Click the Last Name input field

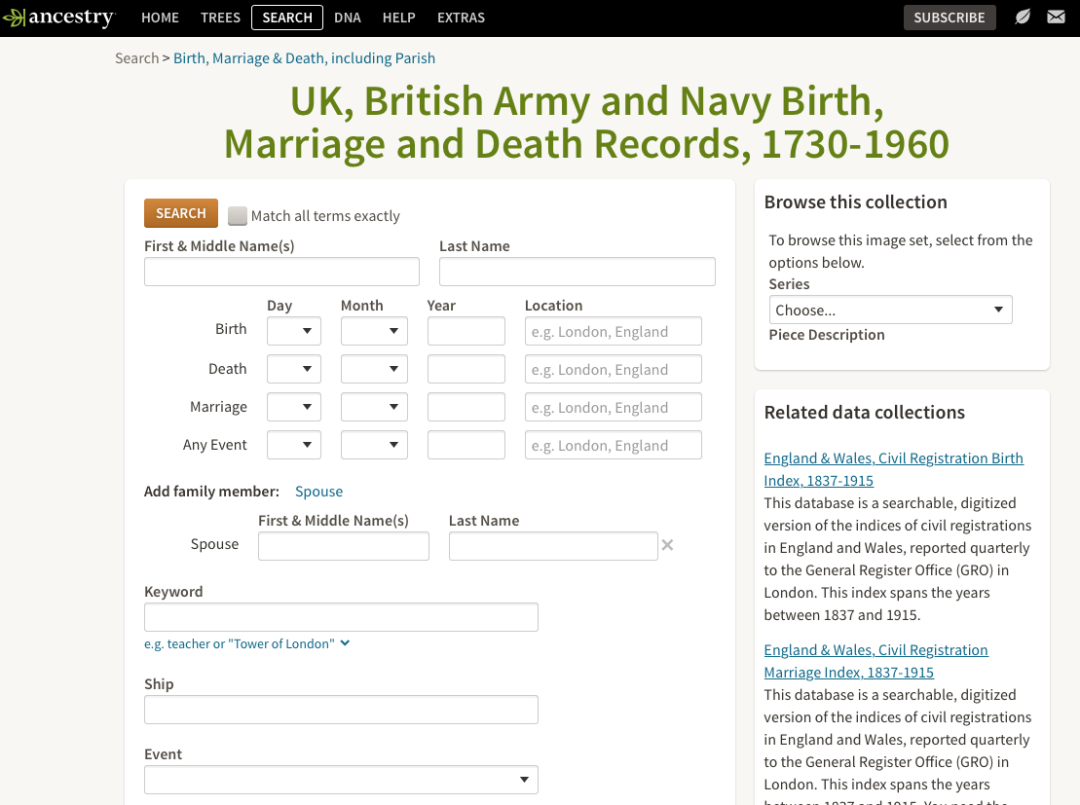click(x=577, y=272)
